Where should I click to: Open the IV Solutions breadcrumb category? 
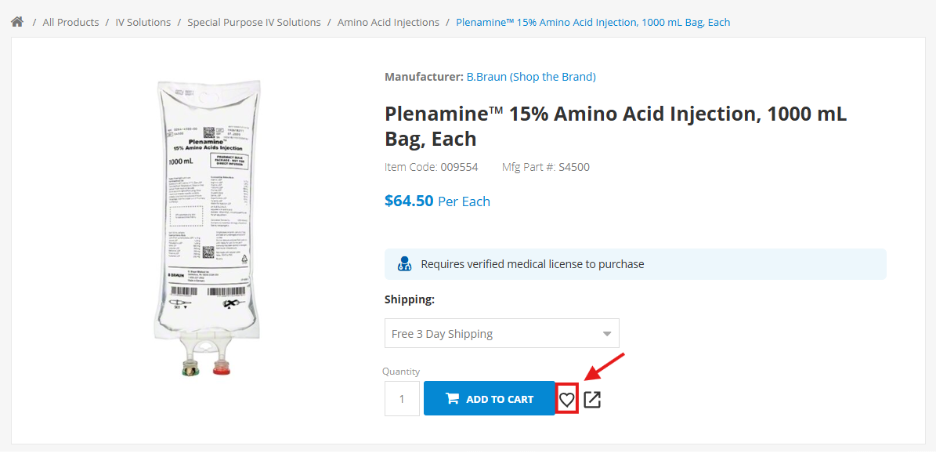(143, 22)
